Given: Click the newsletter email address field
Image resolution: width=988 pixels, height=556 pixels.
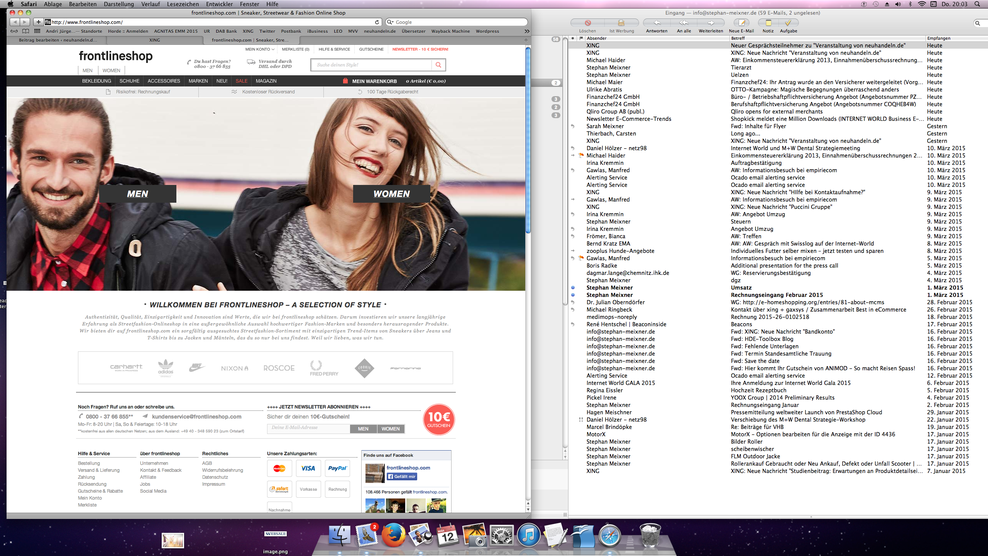Looking at the screenshot, I should [x=308, y=429].
